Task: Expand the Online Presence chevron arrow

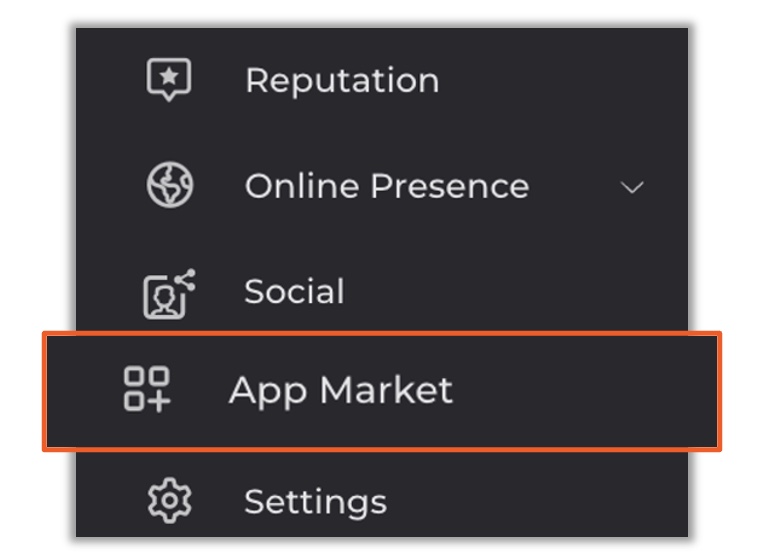Action: 632,187
